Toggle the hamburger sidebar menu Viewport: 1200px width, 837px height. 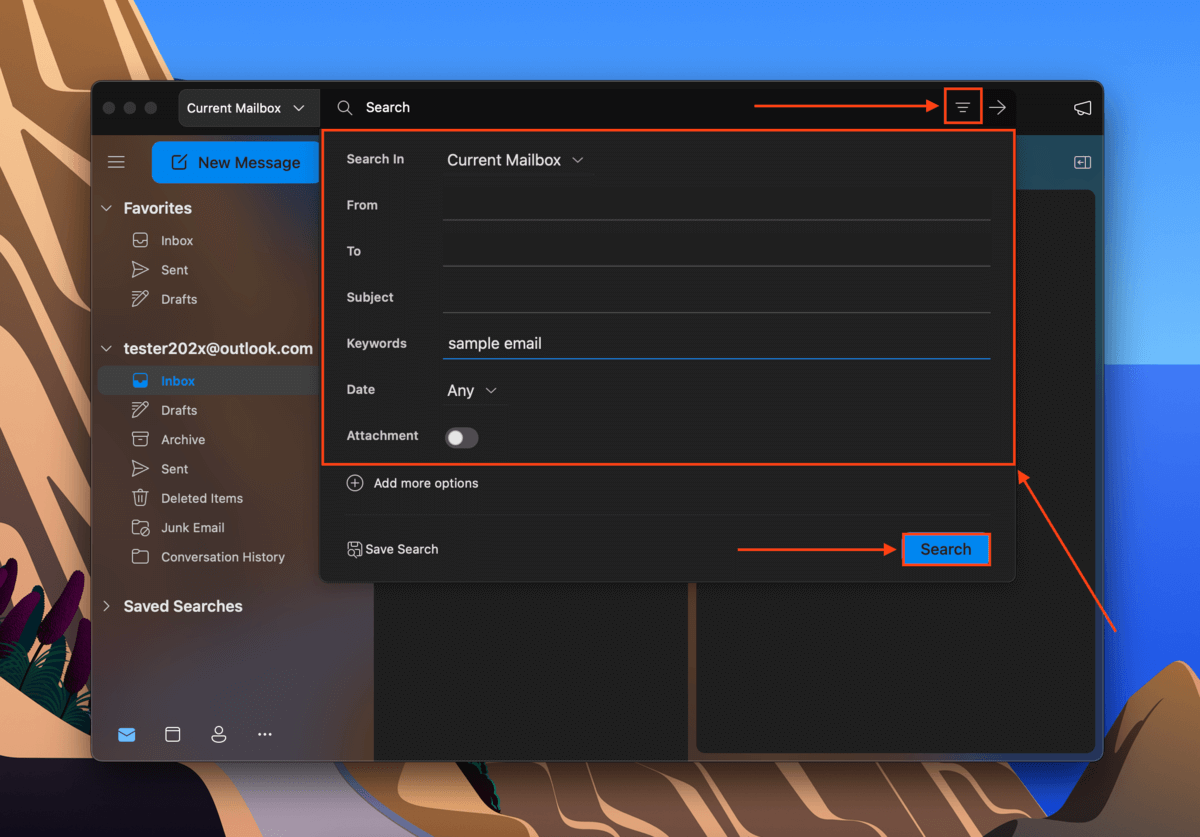tap(116, 162)
